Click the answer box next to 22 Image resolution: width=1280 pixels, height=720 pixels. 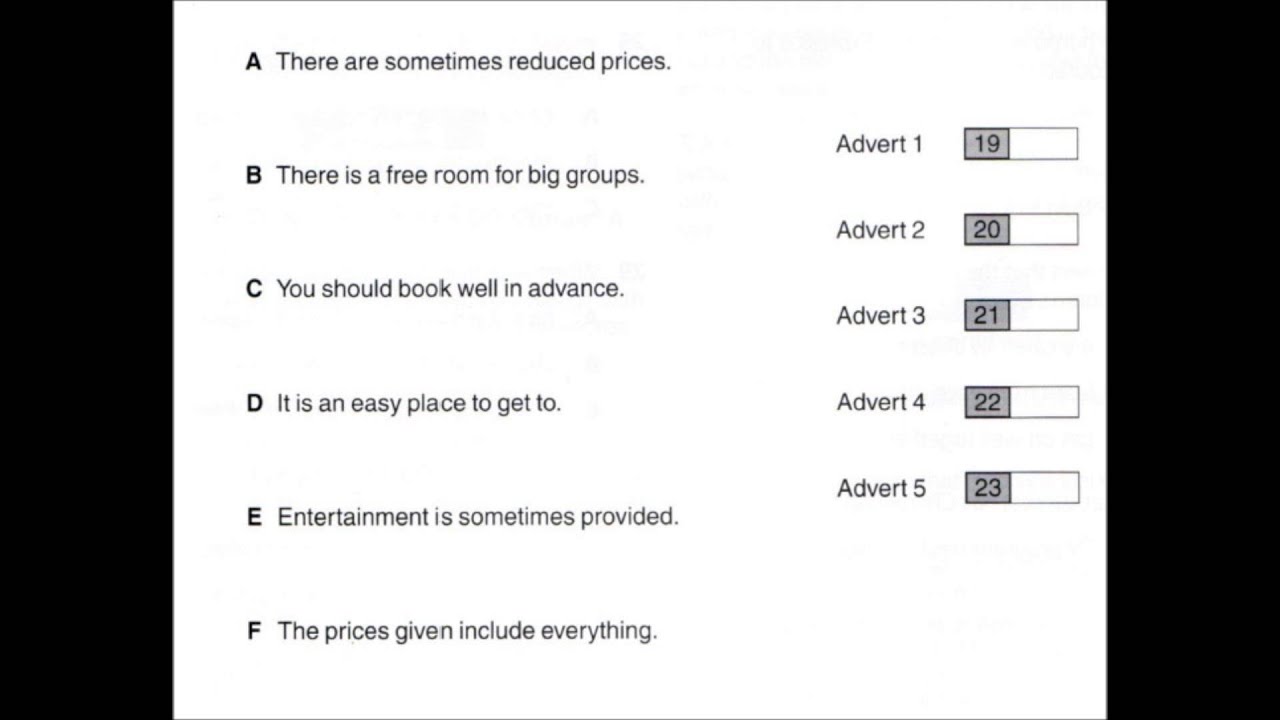coord(1043,402)
